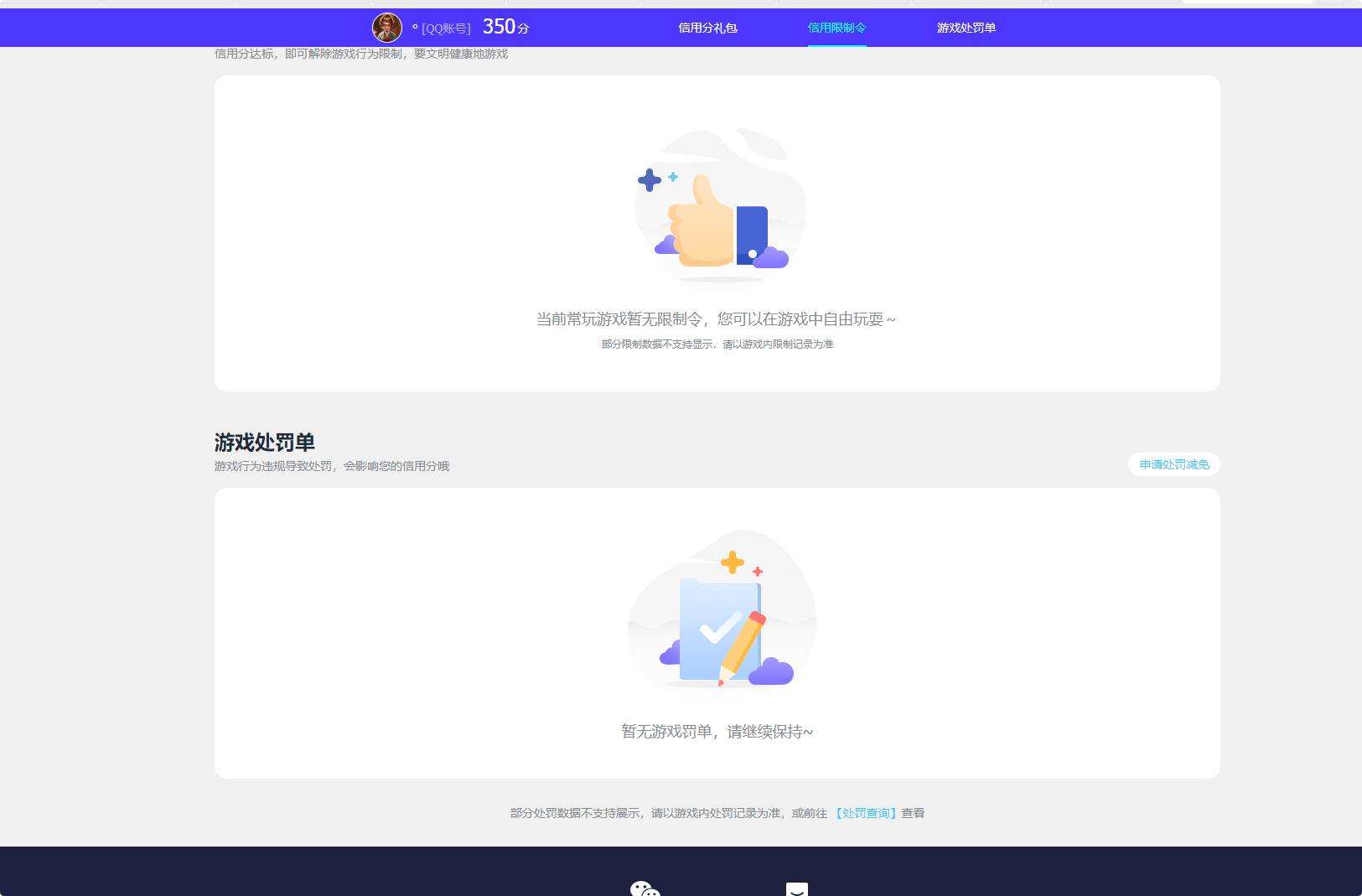
Task: Click text 信用分达标，即可解除游戏行为限制
Action: (308, 54)
